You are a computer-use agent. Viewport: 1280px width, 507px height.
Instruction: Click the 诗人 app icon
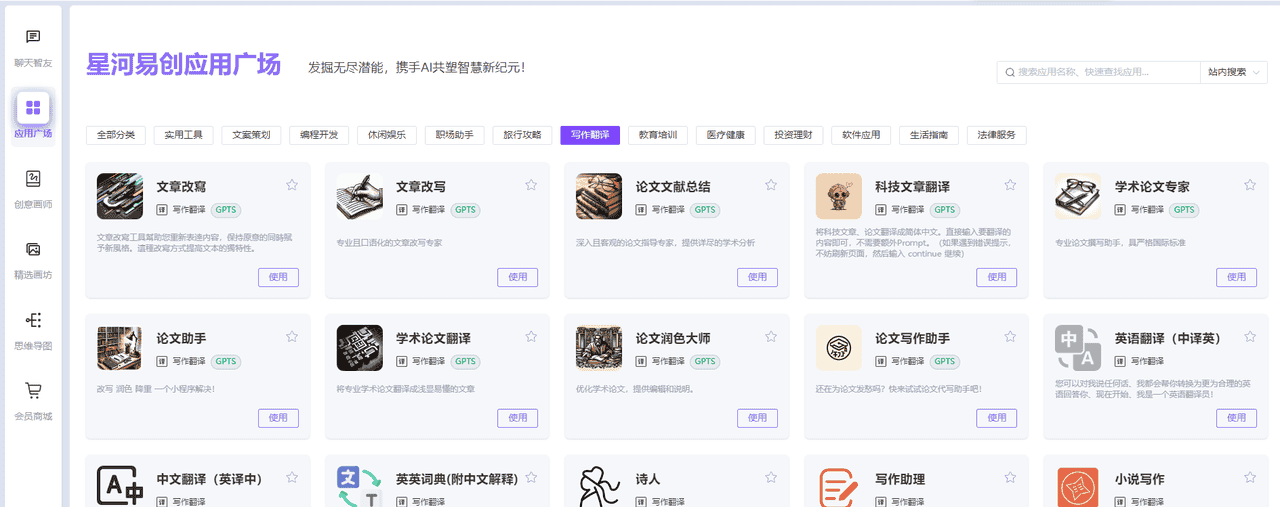[x=599, y=486]
